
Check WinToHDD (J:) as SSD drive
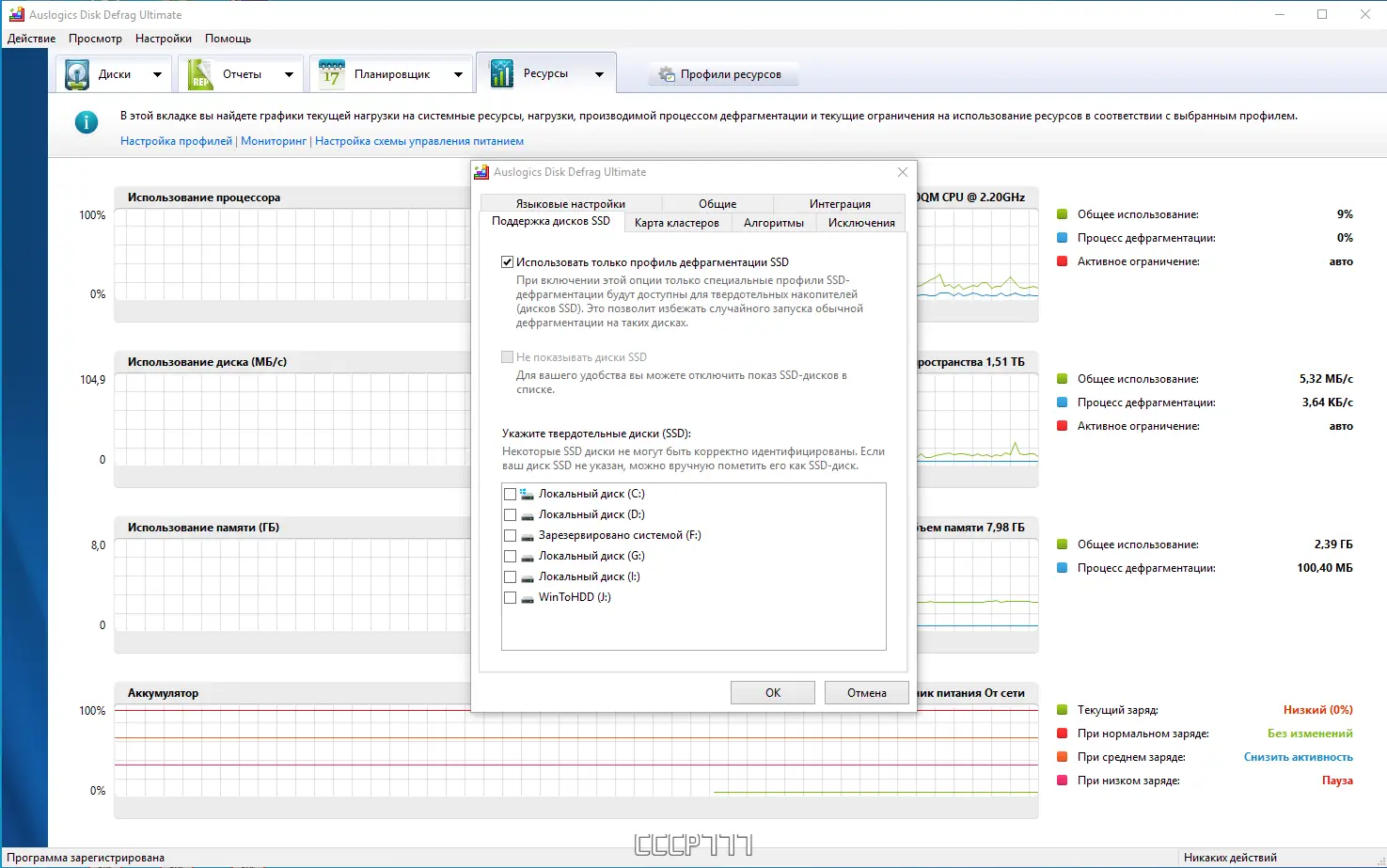(511, 596)
